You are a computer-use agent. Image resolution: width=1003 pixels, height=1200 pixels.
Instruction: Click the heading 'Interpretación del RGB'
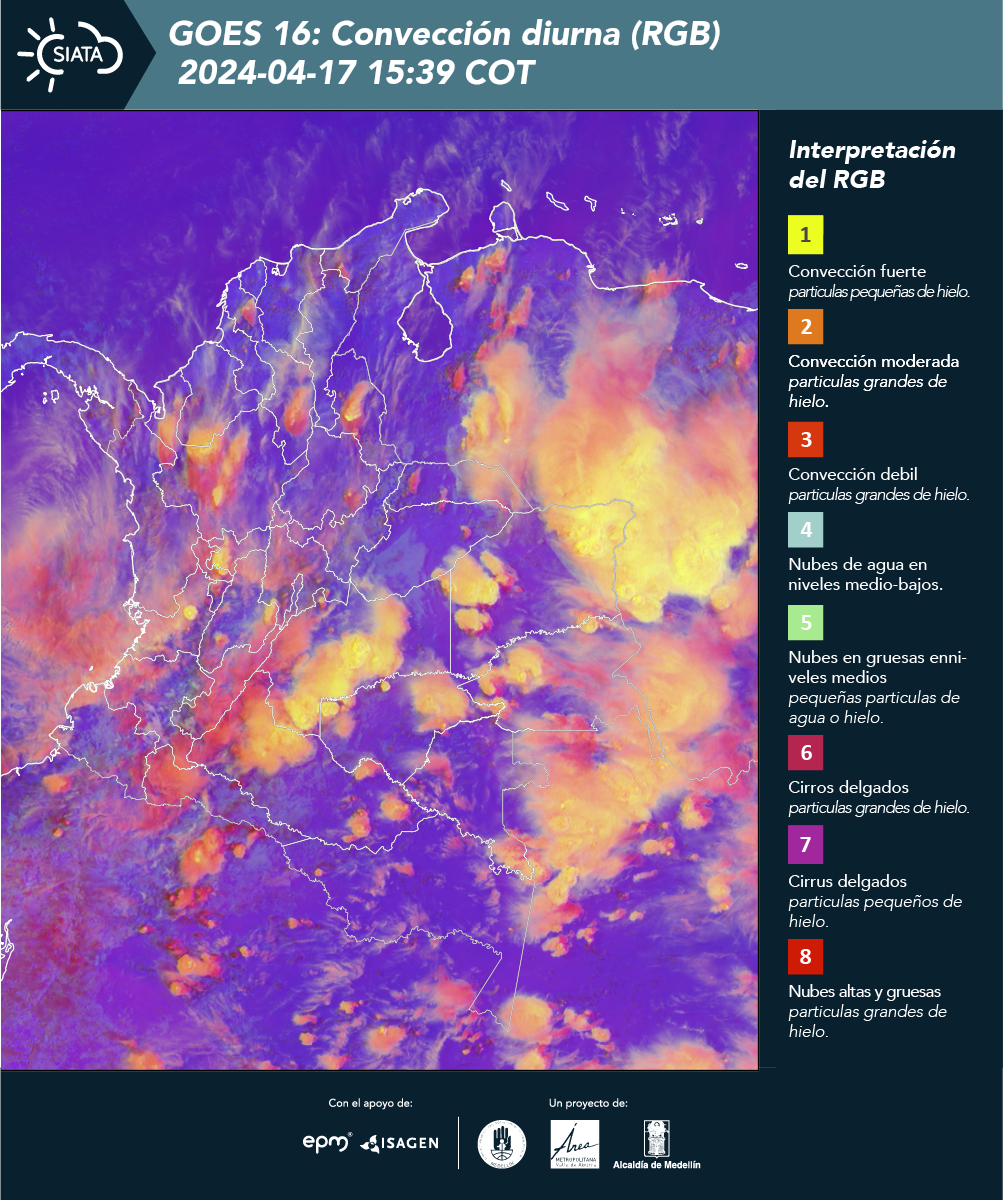(872, 165)
